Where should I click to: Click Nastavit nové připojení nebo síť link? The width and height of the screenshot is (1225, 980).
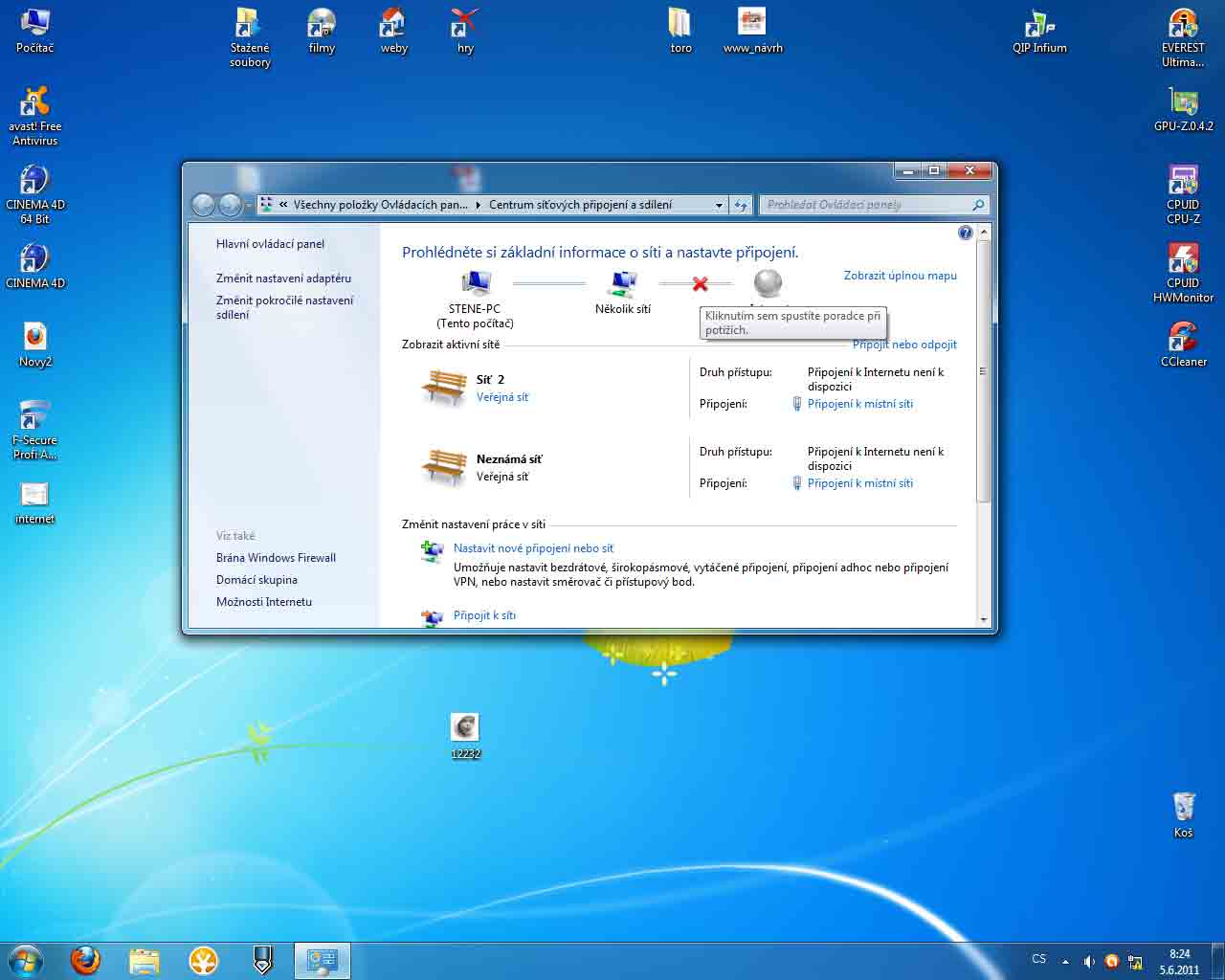coord(533,548)
